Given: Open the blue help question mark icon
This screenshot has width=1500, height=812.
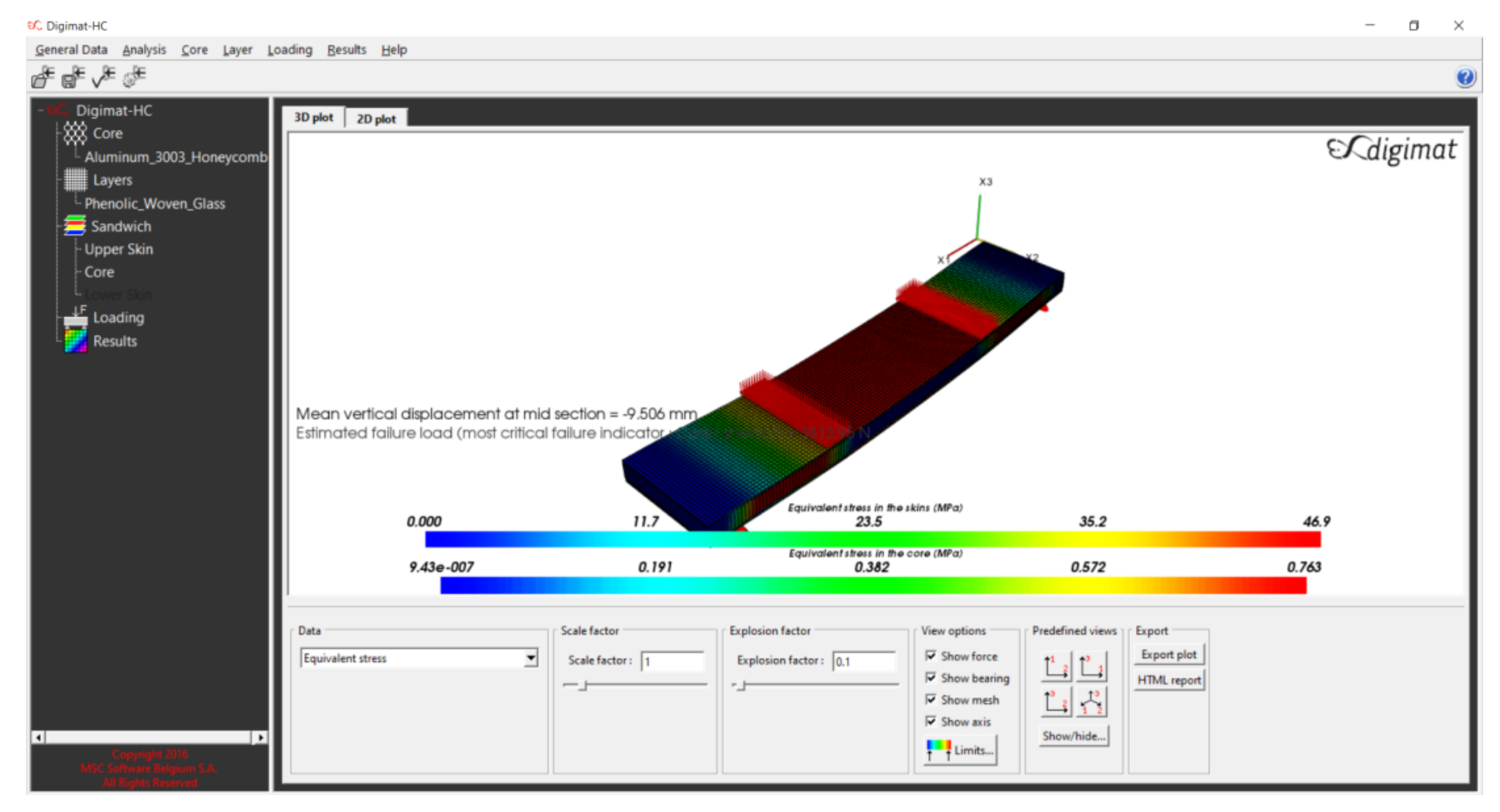Looking at the screenshot, I should point(1465,77).
